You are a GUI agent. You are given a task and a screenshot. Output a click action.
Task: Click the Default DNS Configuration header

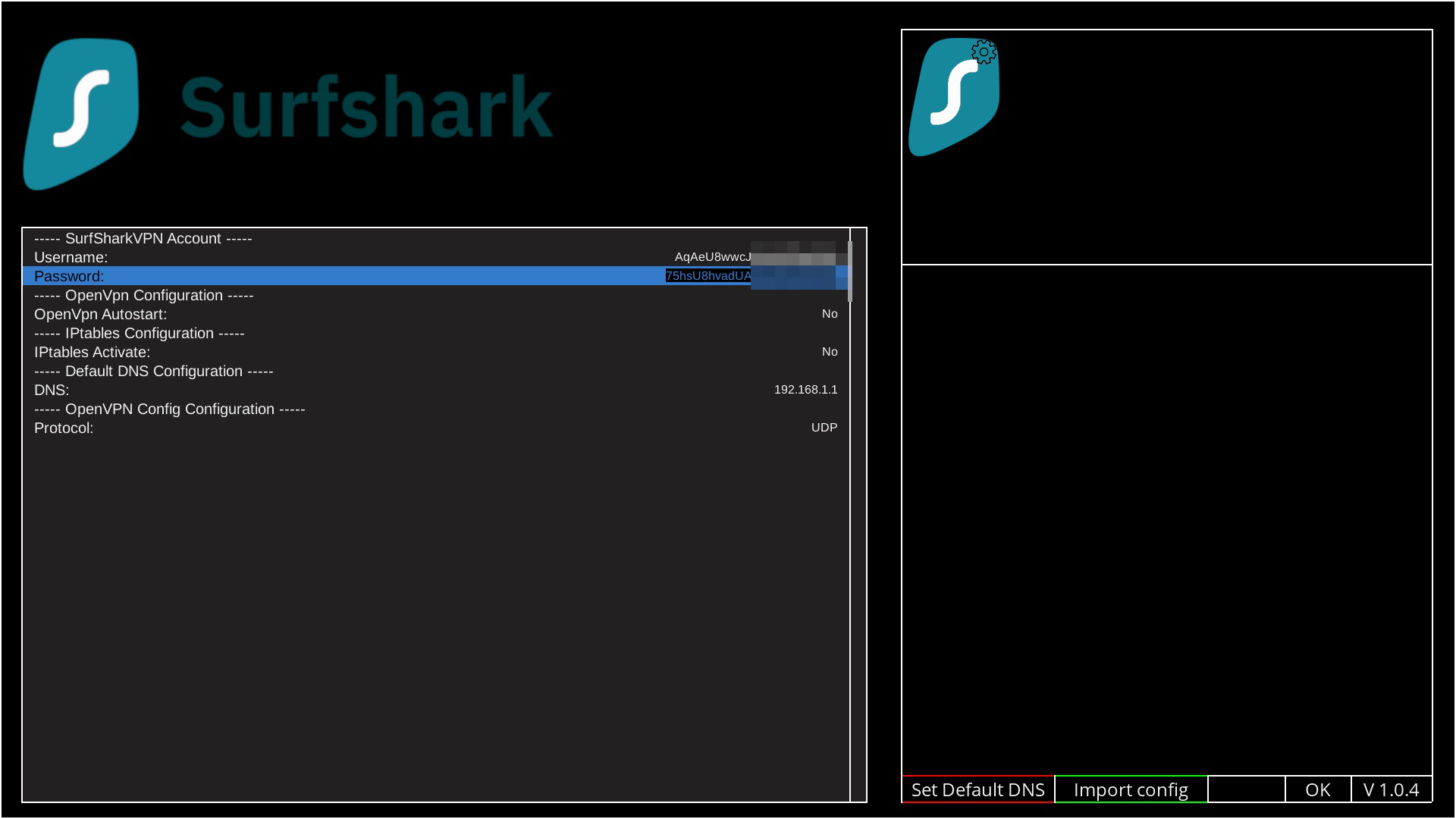[154, 371]
